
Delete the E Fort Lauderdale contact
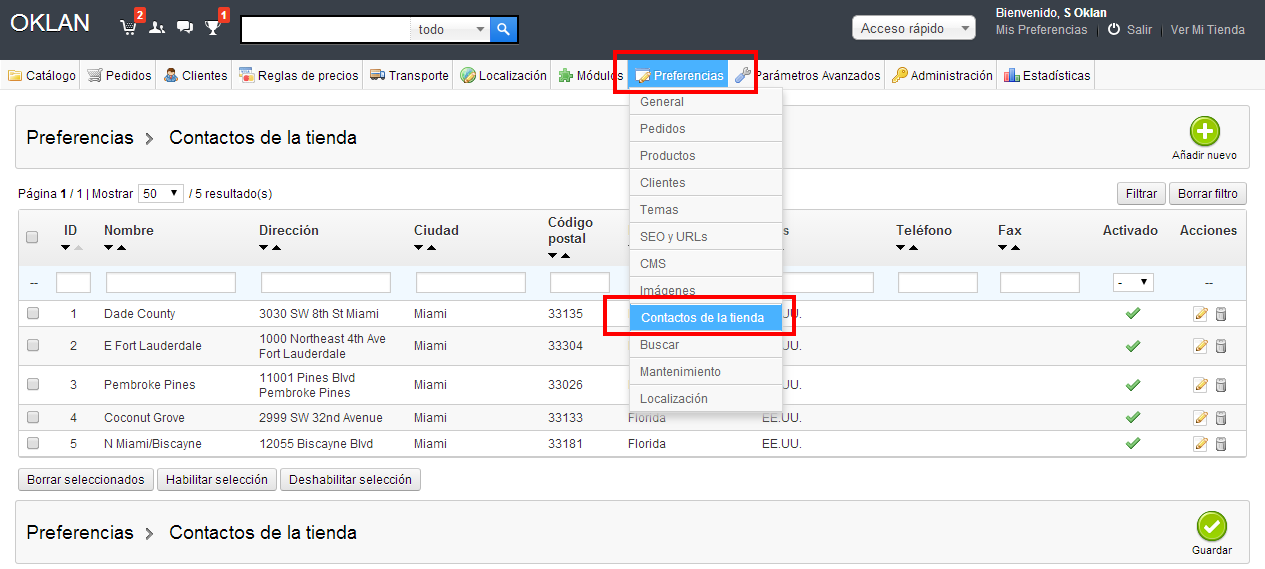click(x=1221, y=346)
